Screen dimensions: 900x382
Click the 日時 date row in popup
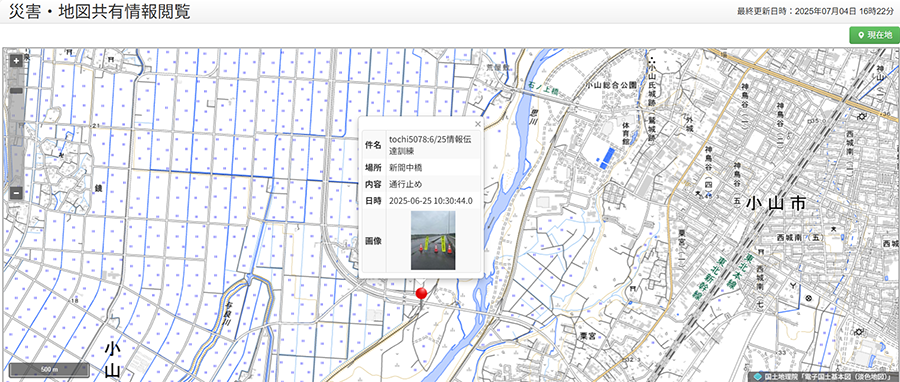click(x=421, y=201)
